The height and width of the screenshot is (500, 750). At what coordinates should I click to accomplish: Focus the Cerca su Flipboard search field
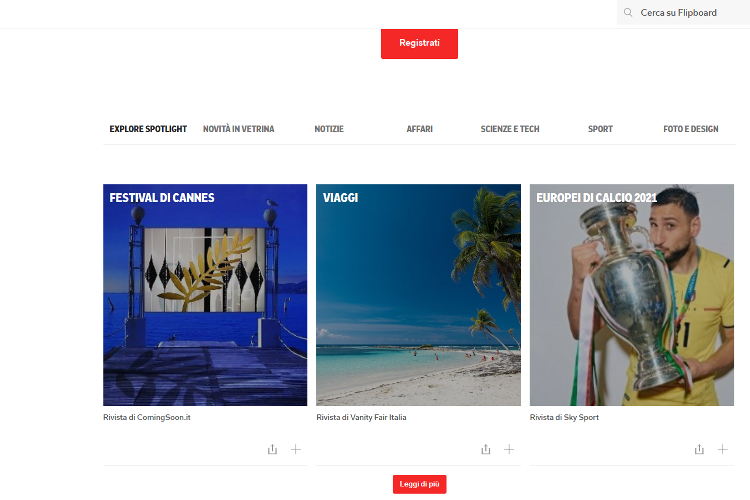pyautogui.click(x=684, y=12)
